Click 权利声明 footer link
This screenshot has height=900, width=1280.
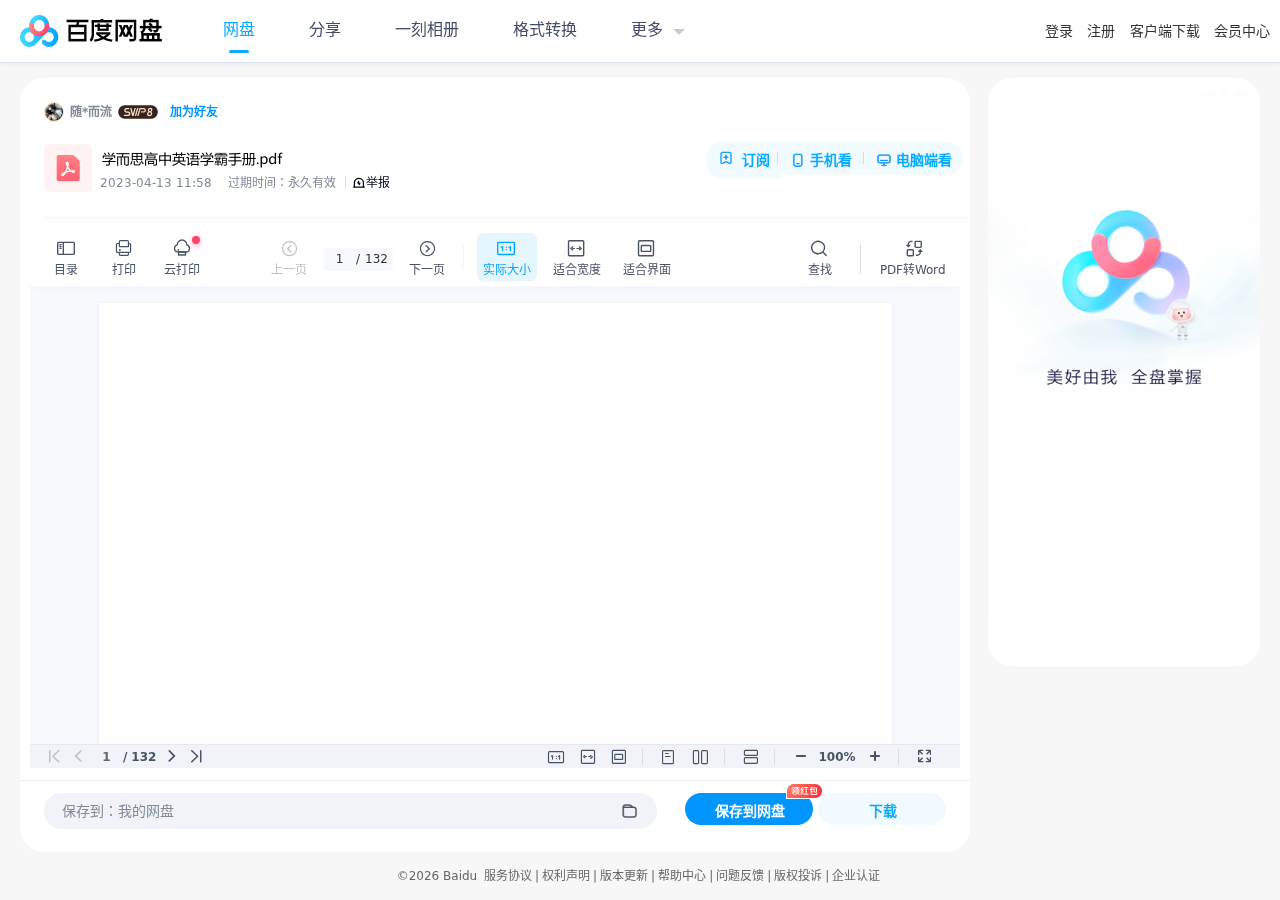tap(566, 876)
